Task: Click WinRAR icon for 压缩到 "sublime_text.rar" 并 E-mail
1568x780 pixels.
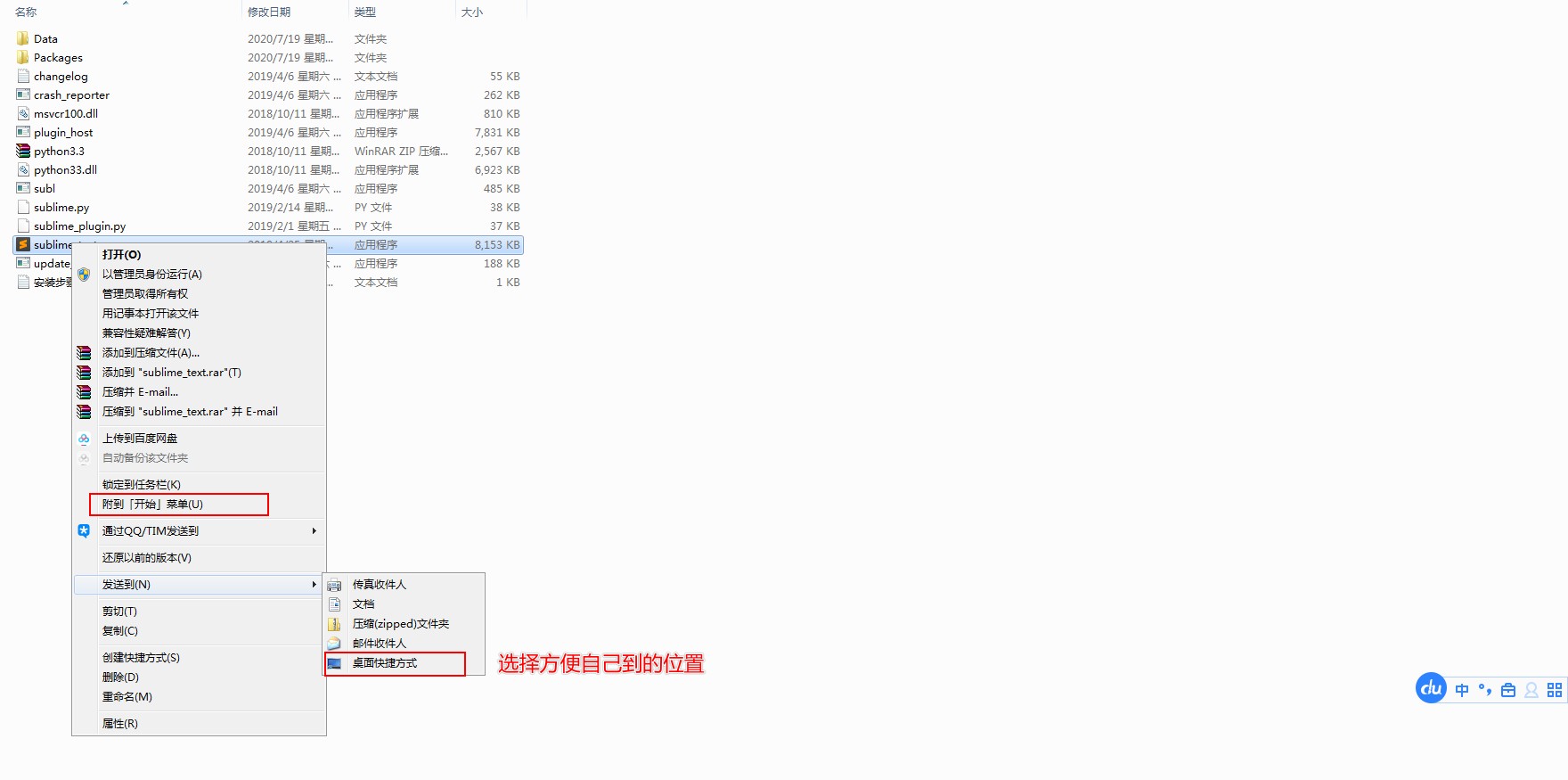Action: 84,412
